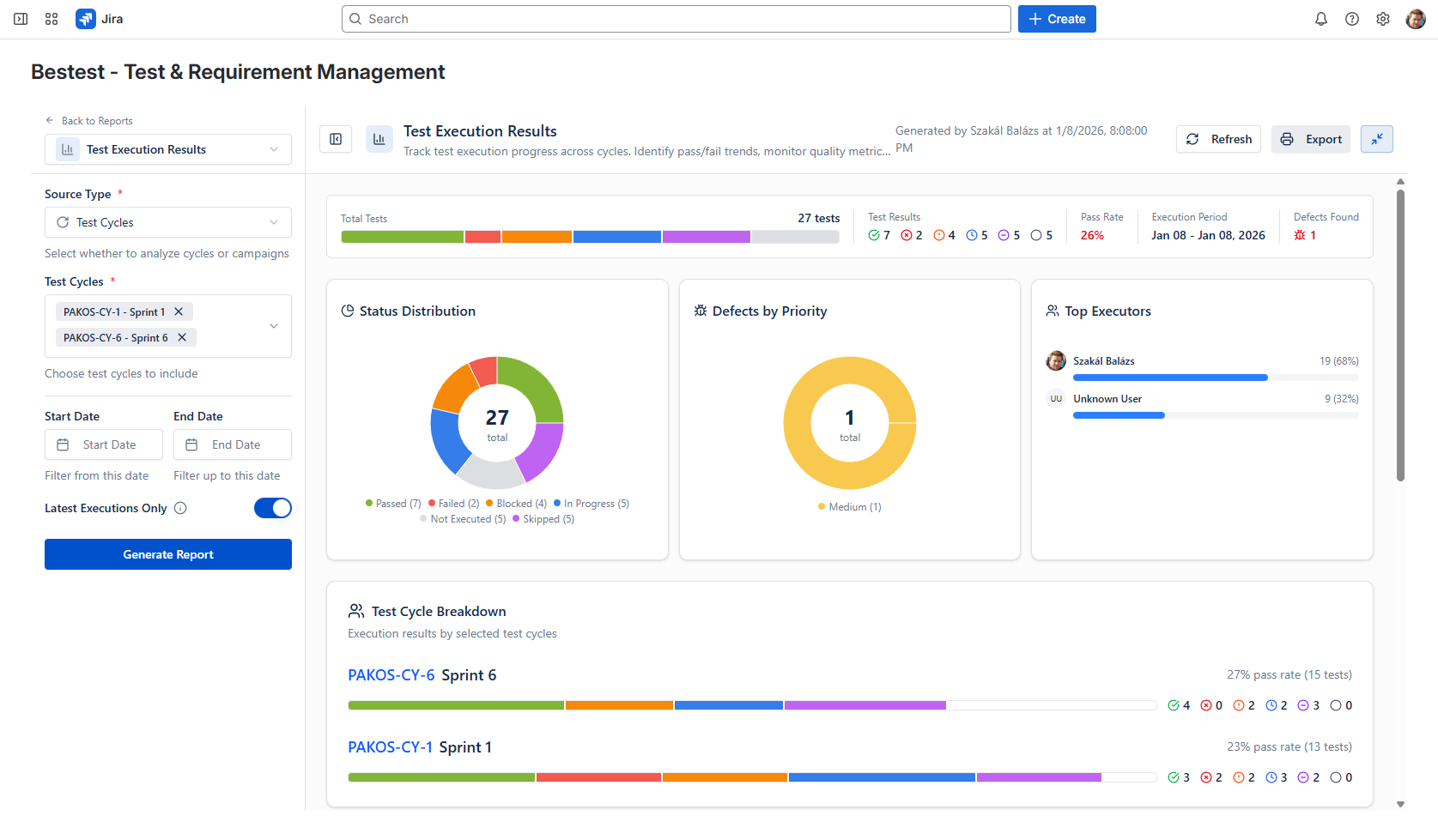1438x840 pixels.
Task: Click the Generate Report button
Action: pyautogui.click(x=167, y=553)
